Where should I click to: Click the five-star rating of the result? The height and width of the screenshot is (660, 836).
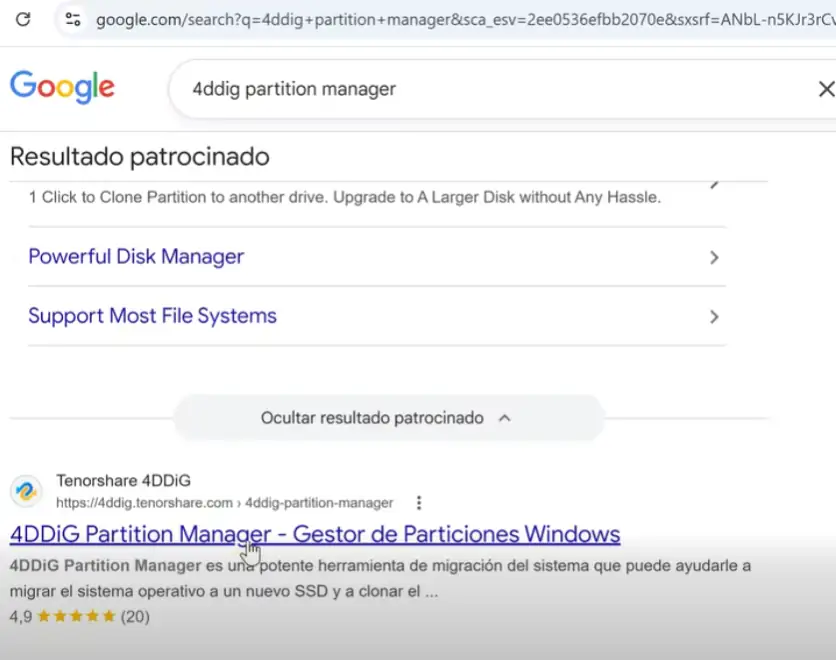coord(78,616)
